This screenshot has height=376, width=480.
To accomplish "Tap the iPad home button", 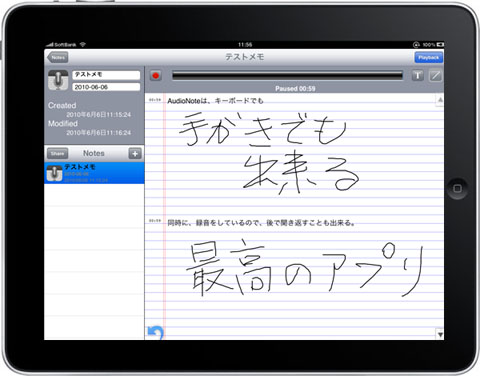I will (x=457, y=189).
